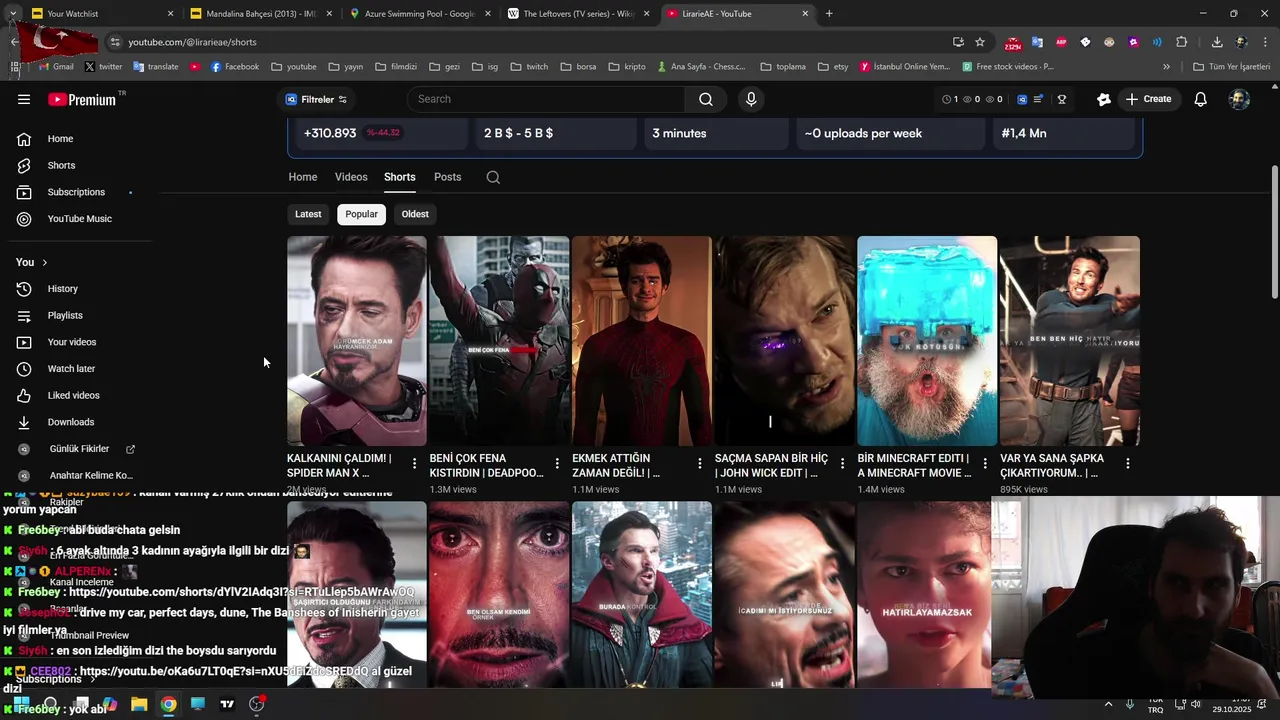This screenshot has width=1280, height=720.
Task: Select the Popular sort chip
Action: (x=361, y=214)
